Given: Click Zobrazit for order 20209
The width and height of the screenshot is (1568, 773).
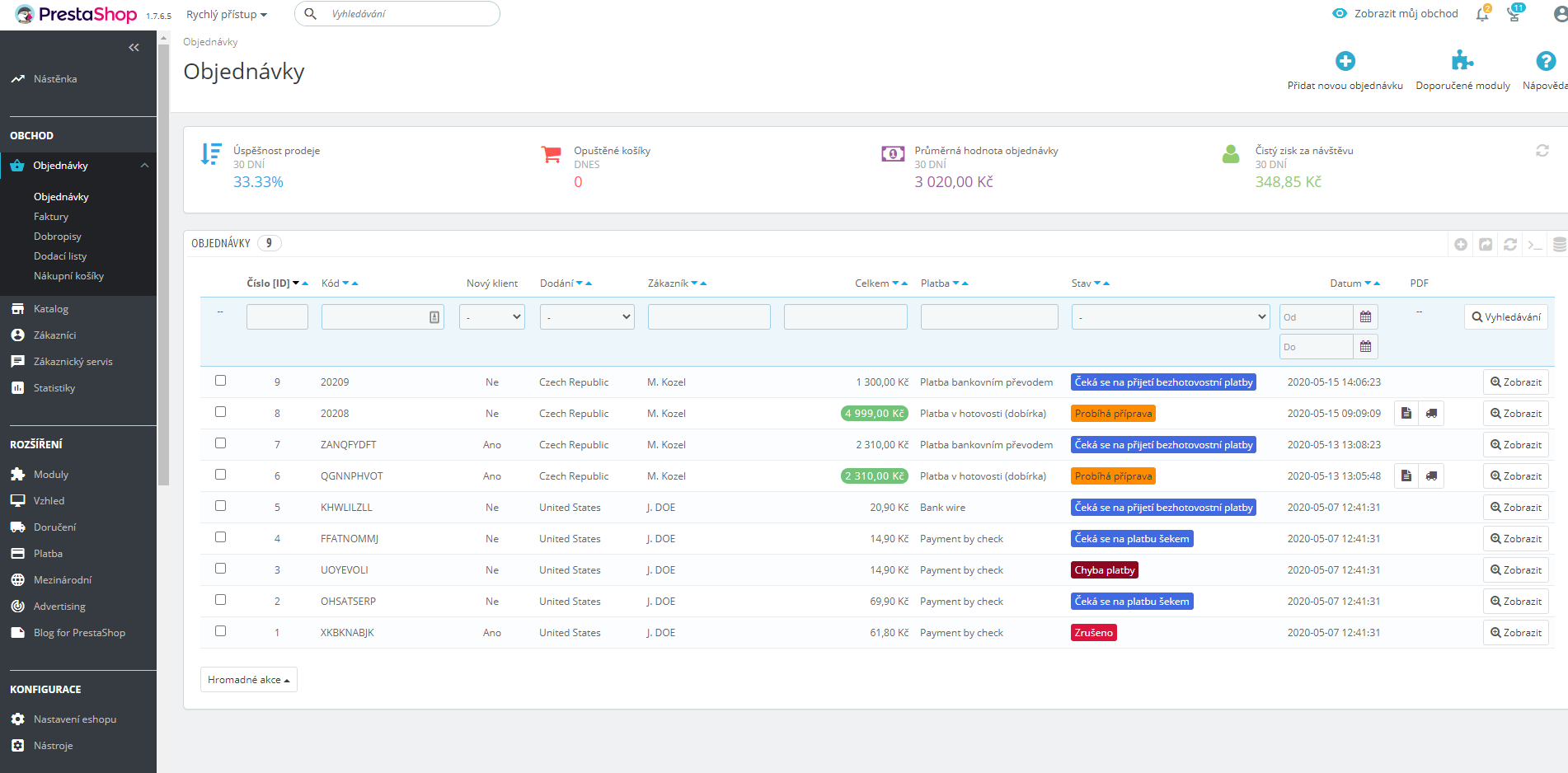Looking at the screenshot, I should (1516, 382).
